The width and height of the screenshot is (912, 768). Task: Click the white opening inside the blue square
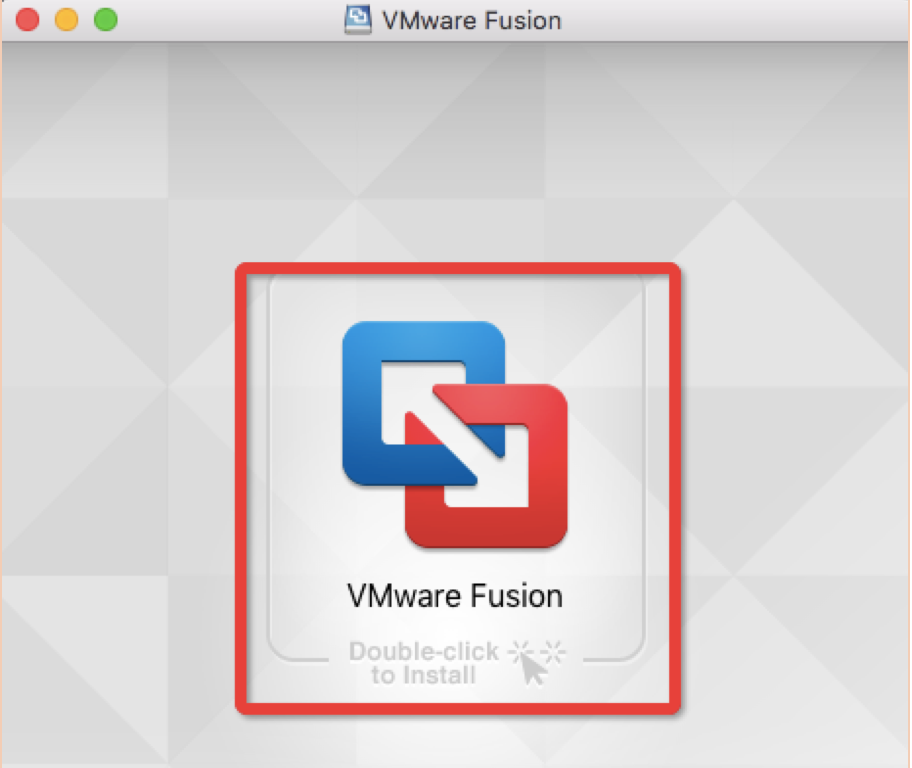coord(420,400)
